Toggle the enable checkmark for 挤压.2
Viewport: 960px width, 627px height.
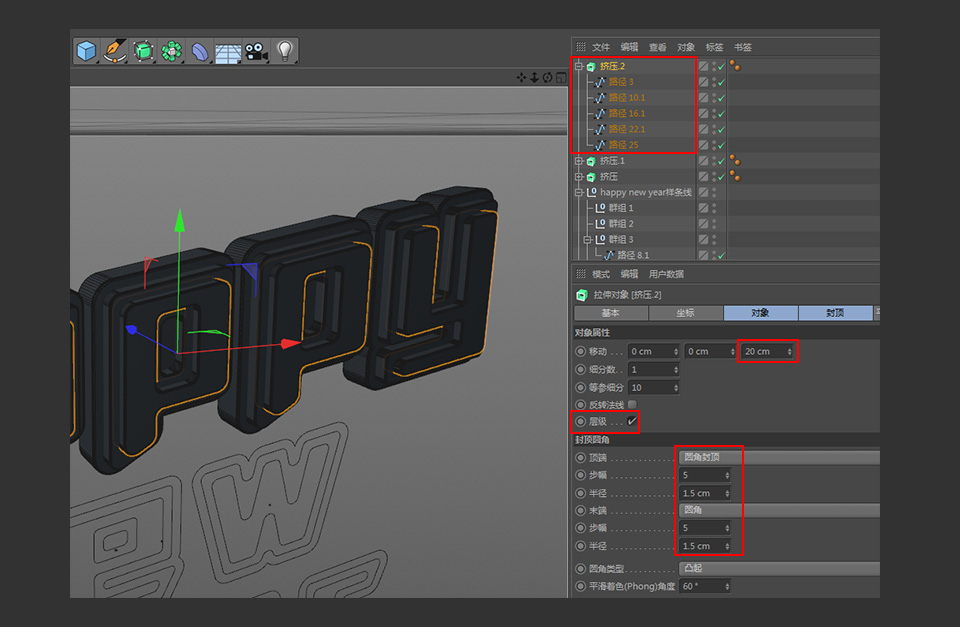(x=722, y=66)
